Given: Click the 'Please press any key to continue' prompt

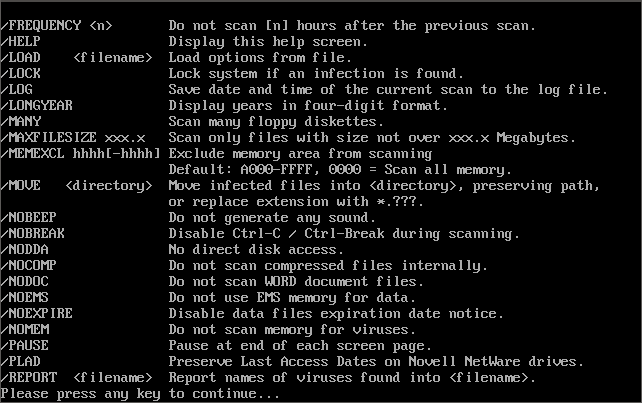Looking at the screenshot, I should tap(140, 393).
